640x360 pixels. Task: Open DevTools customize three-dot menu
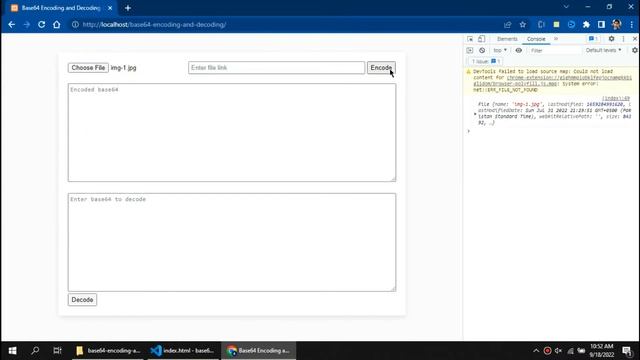(x=623, y=39)
